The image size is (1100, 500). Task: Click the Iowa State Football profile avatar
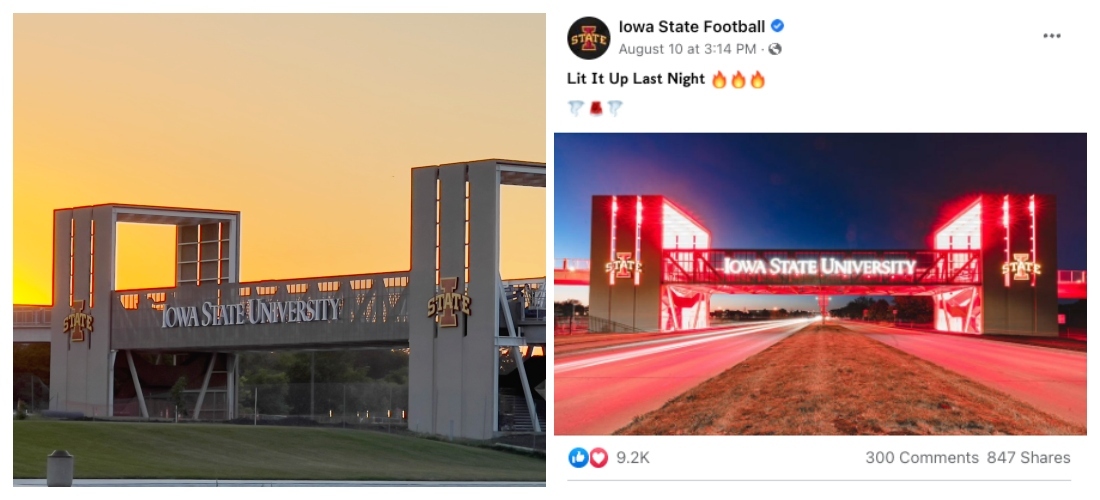coord(589,38)
